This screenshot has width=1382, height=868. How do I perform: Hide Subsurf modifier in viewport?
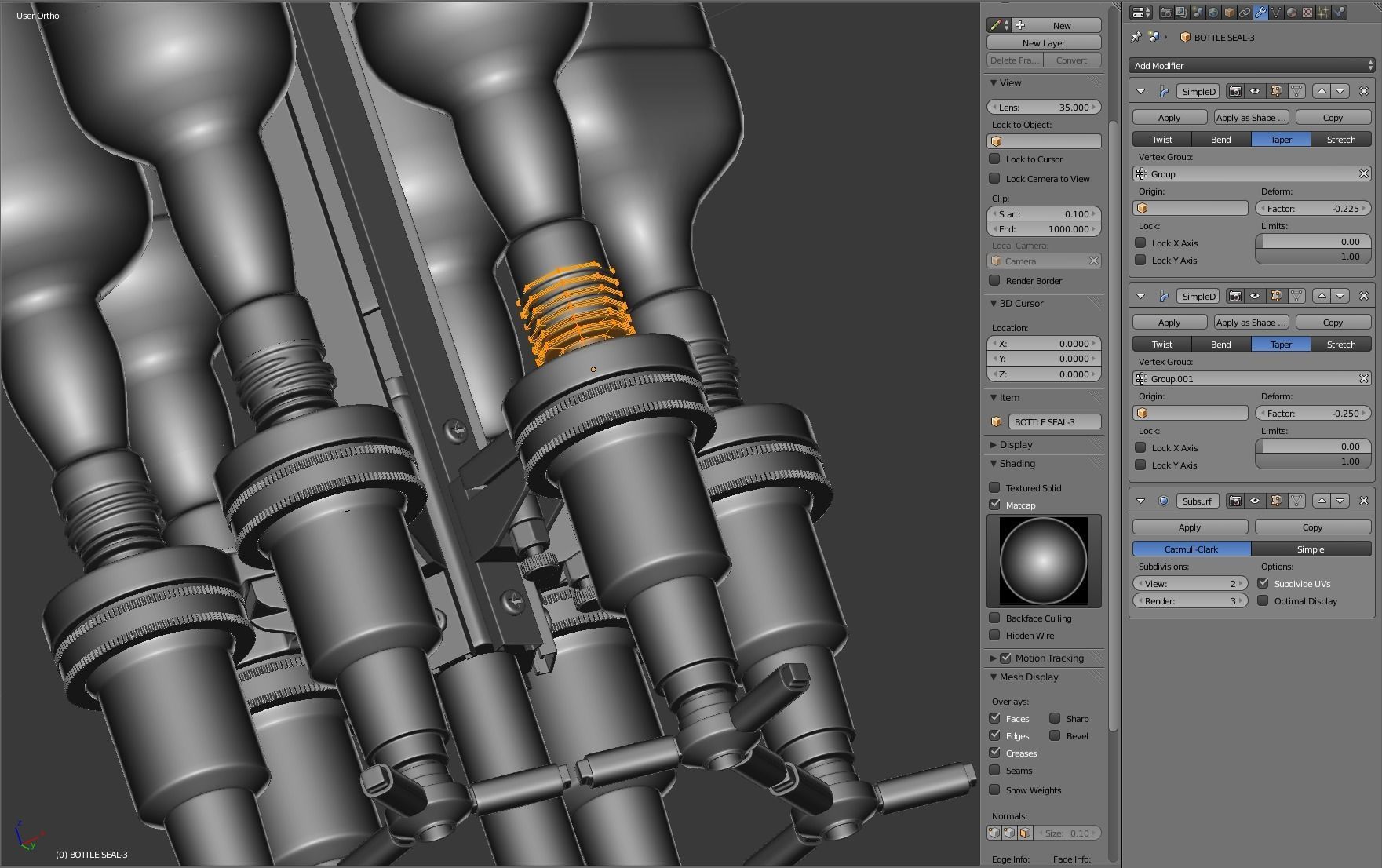click(1256, 501)
